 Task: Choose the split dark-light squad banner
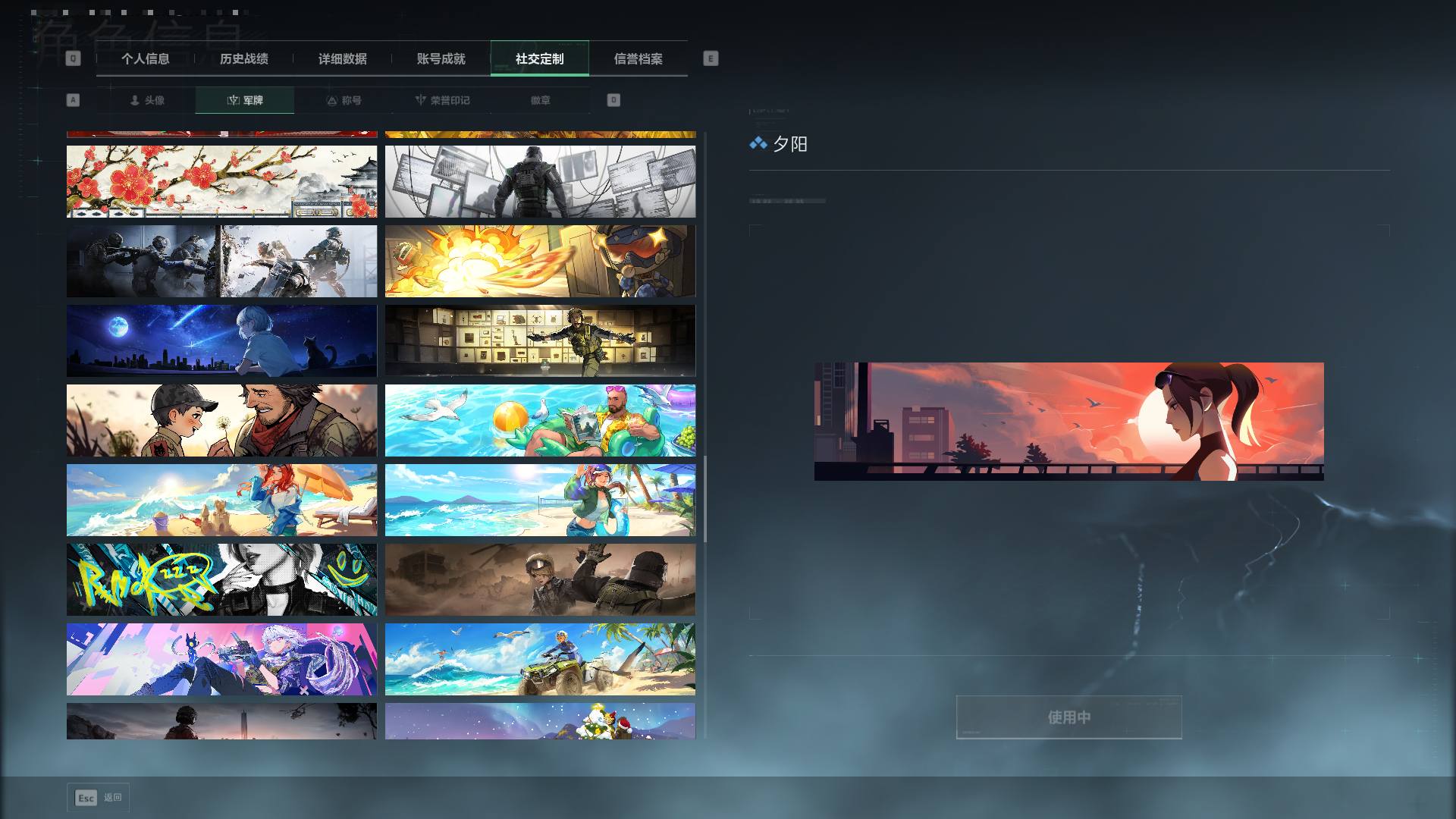pos(221,262)
